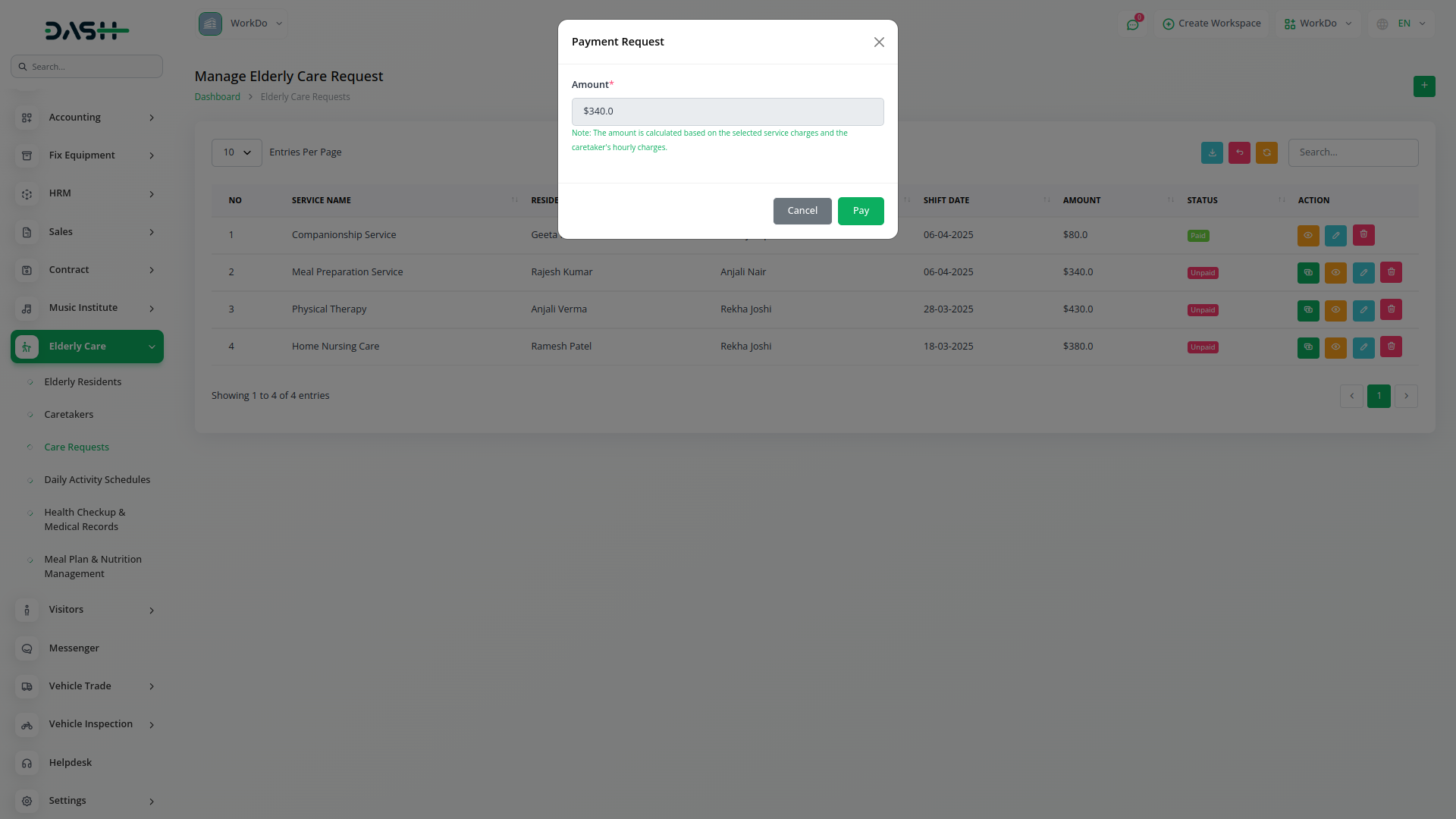Click the green add request plus icon

(1423, 86)
